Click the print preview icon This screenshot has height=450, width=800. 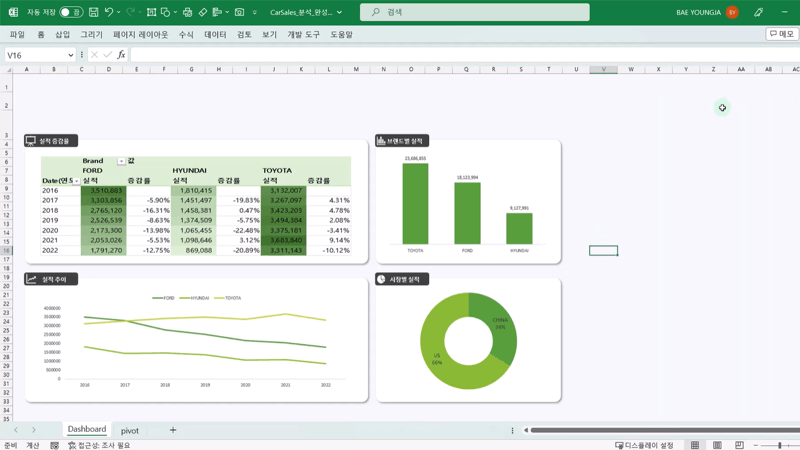click(188, 12)
